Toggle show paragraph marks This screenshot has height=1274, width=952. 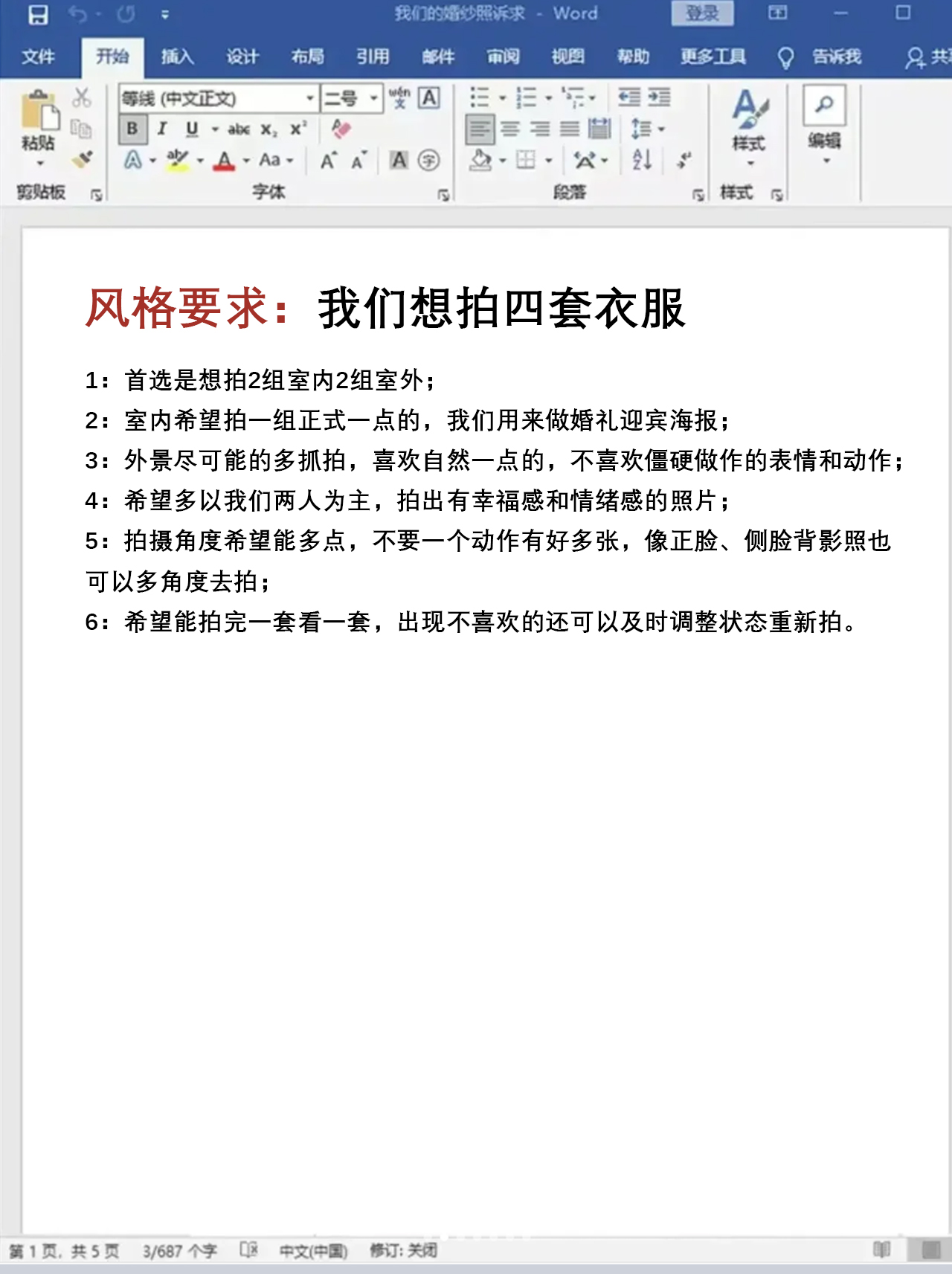tap(684, 160)
